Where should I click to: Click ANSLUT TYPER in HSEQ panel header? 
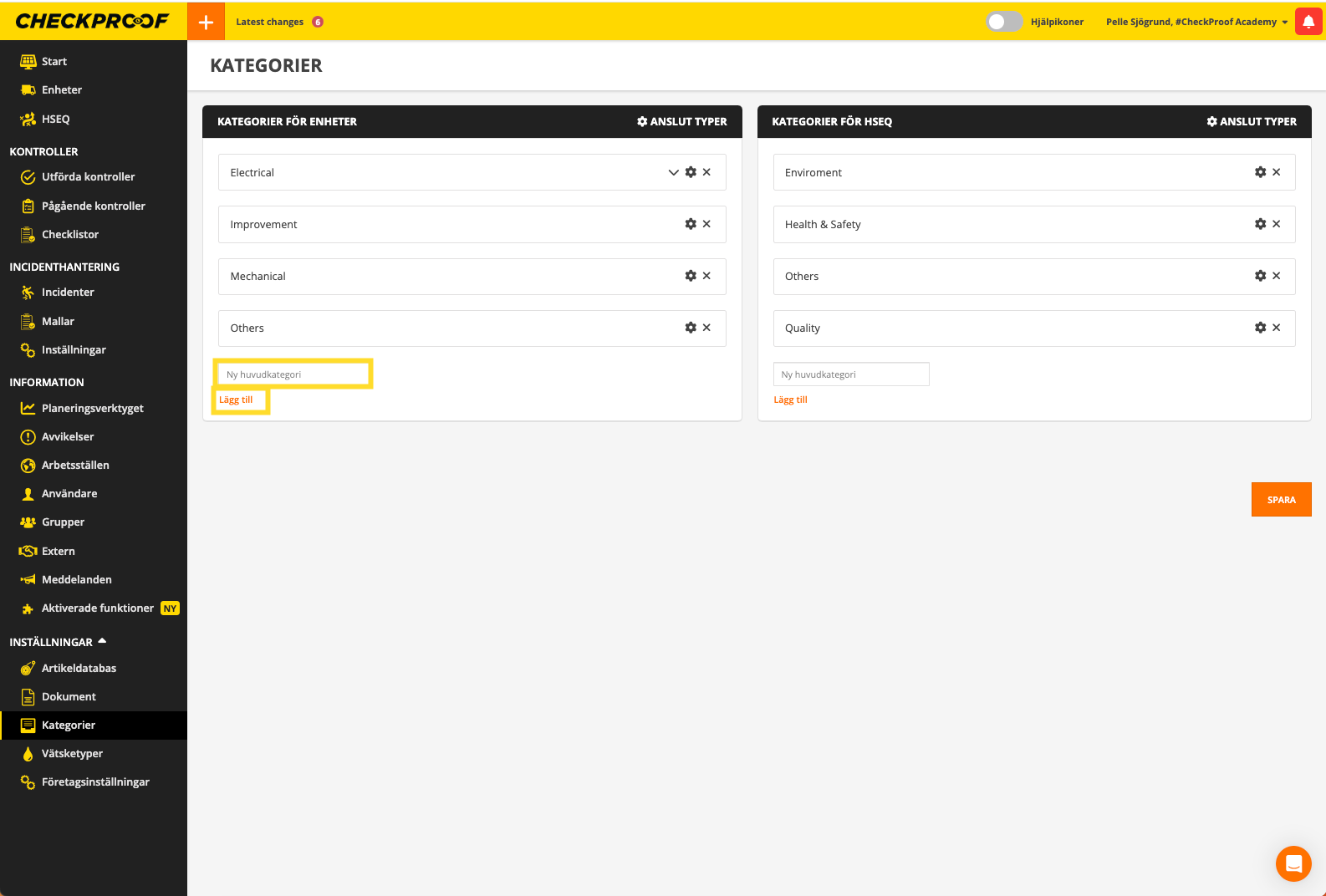1252,121
